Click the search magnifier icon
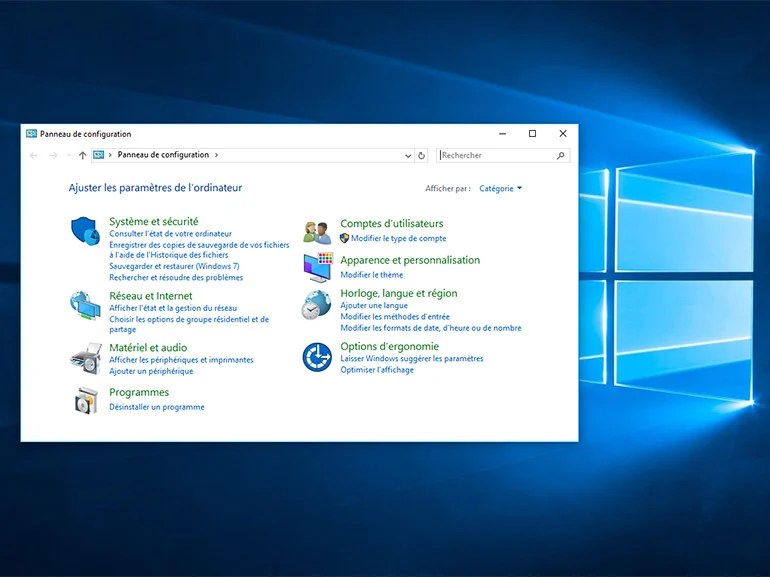 (x=561, y=156)
